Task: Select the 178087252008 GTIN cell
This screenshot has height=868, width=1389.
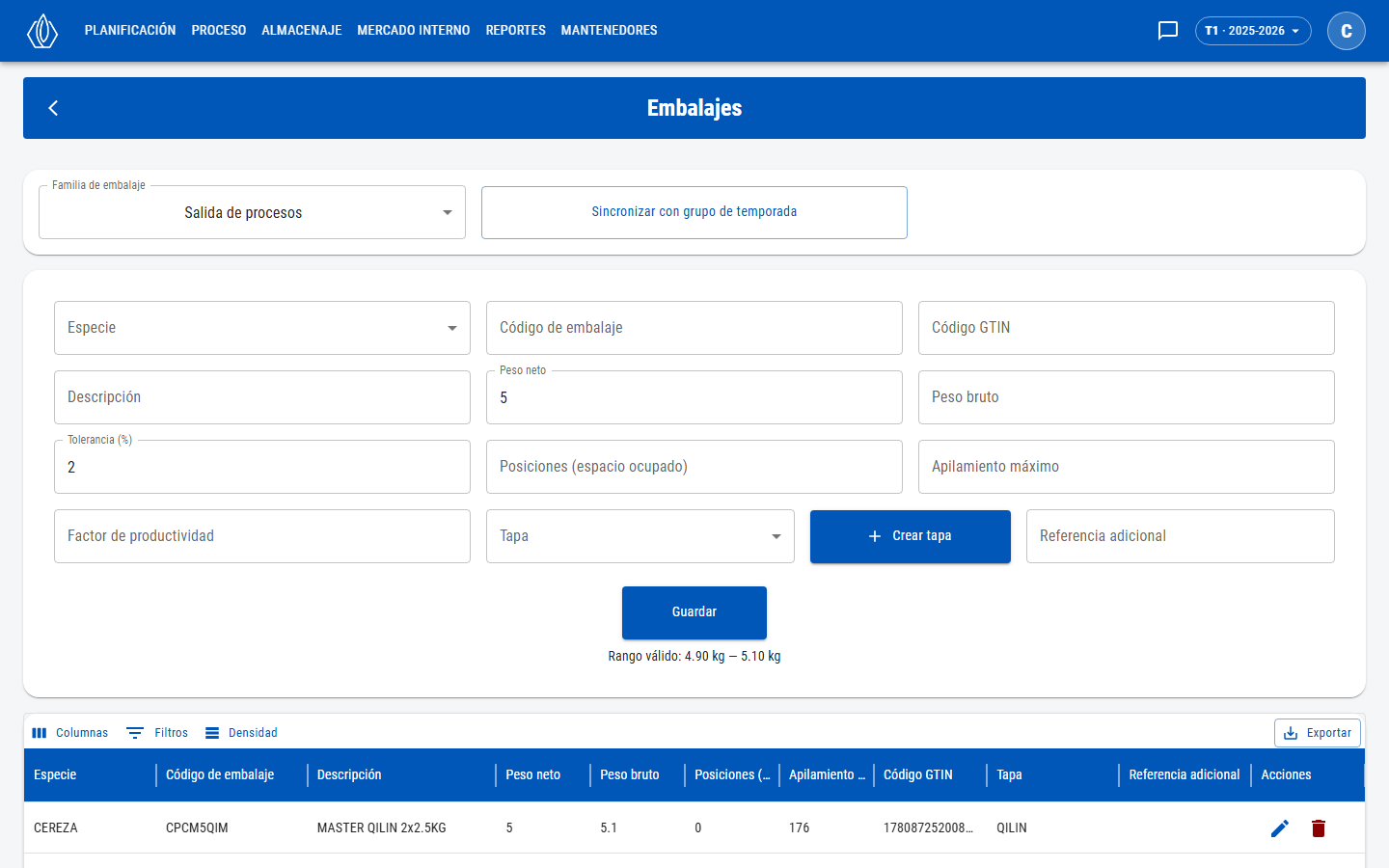Action: coord(928,828)
